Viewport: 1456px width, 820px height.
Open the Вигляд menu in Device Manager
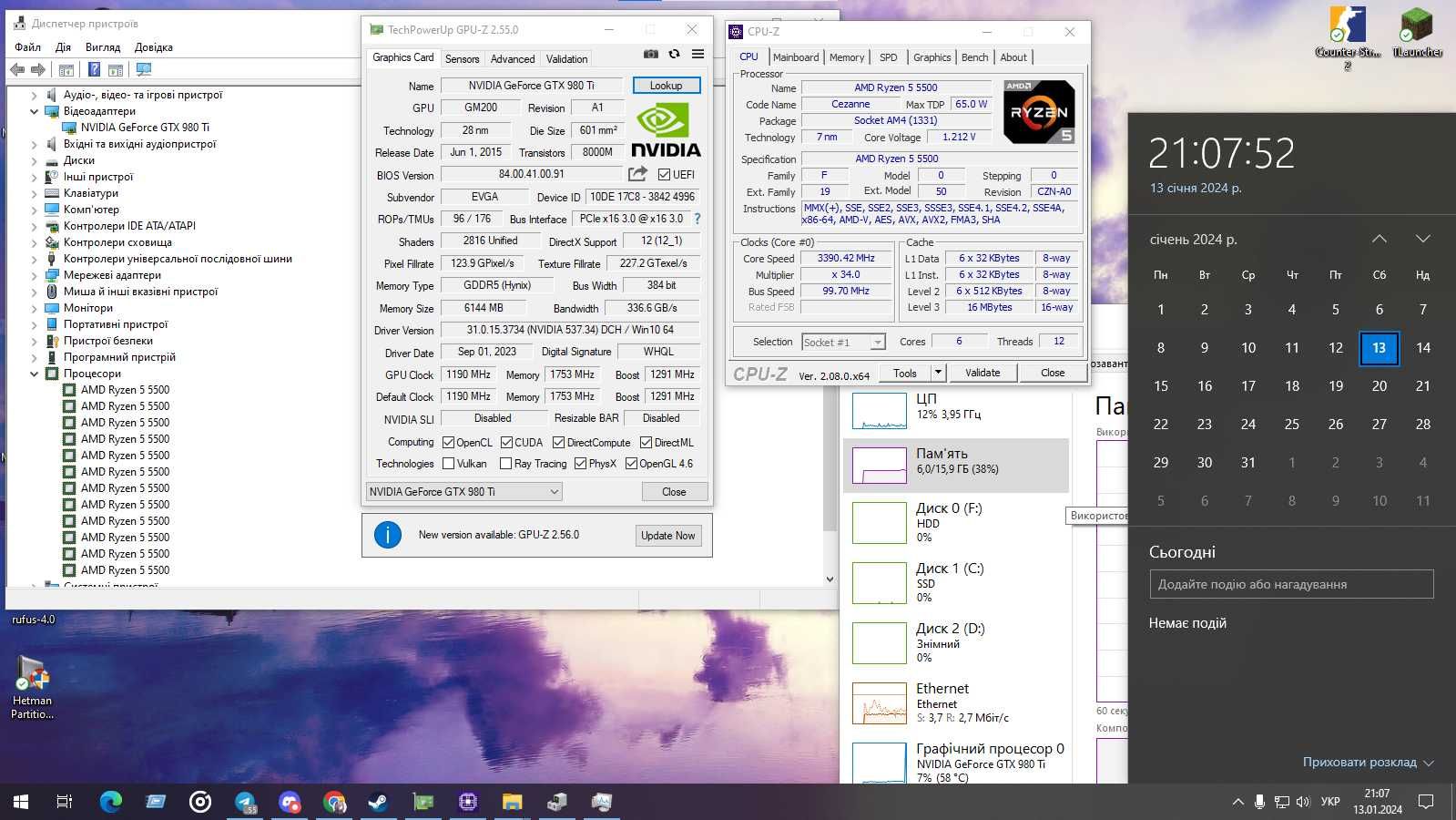click(x=102, y=47)
